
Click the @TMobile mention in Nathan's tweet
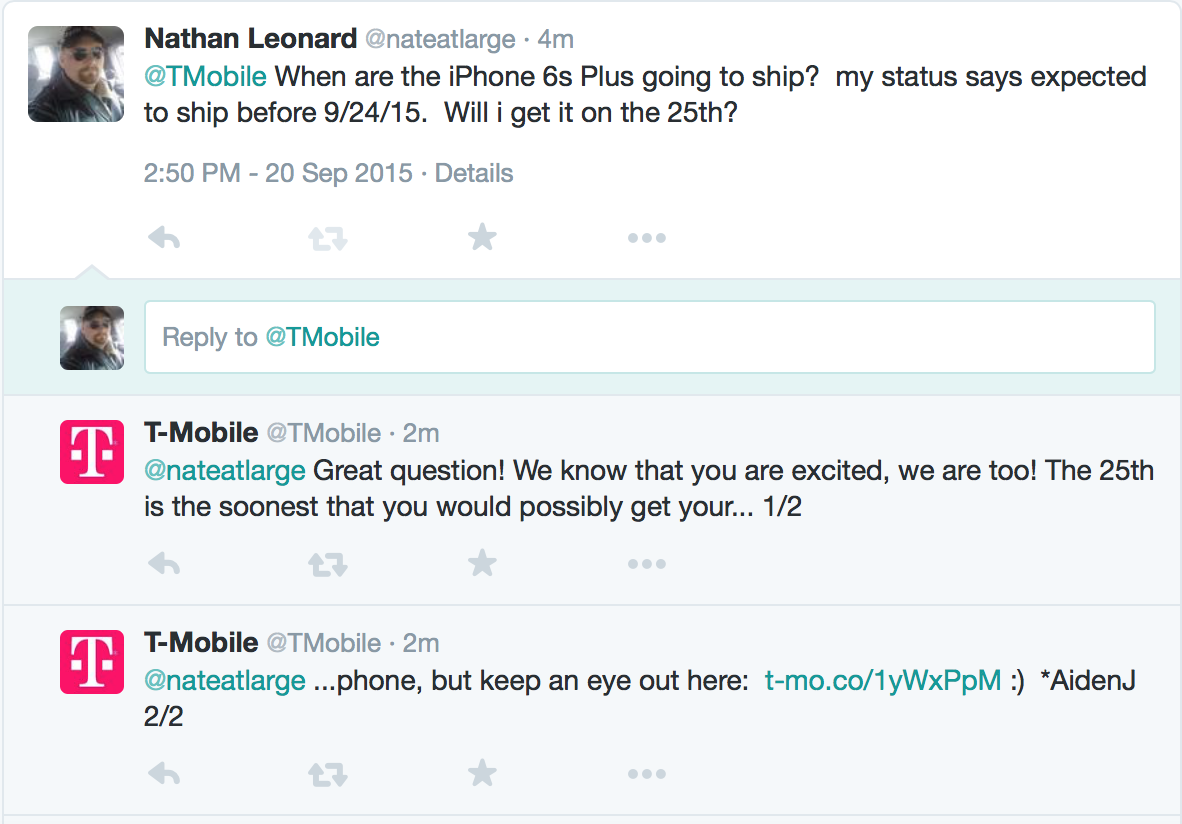(x=205, y=77)
